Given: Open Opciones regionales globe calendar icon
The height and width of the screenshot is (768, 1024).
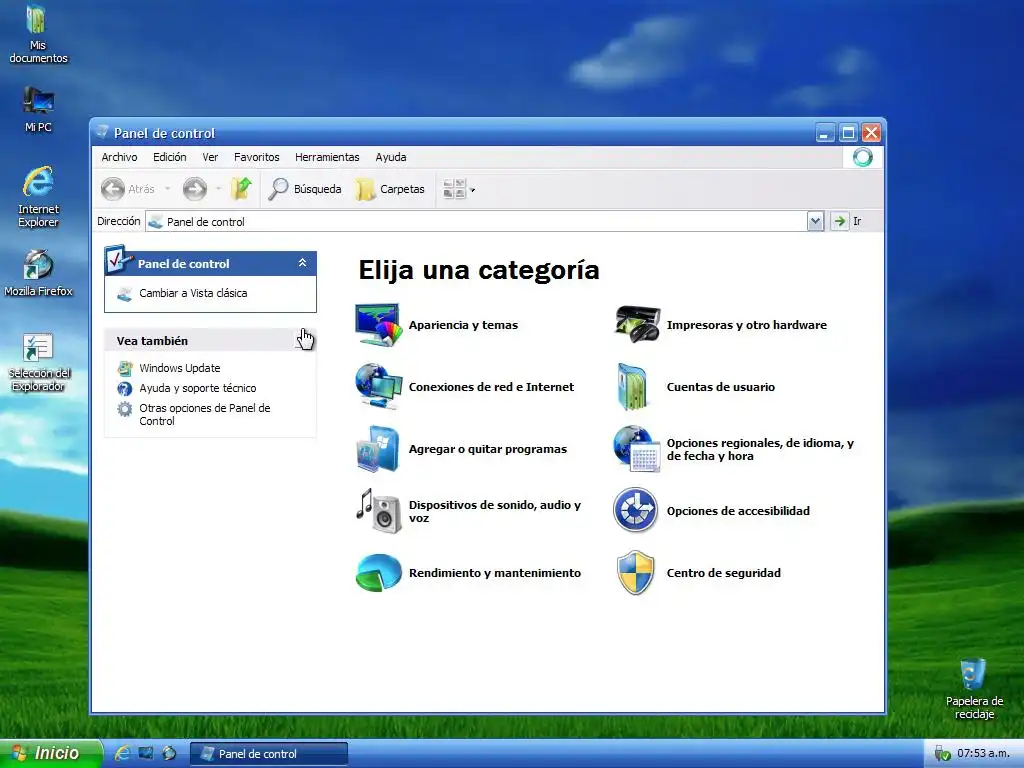Looking at the screenshot, I should click(636, 449).
